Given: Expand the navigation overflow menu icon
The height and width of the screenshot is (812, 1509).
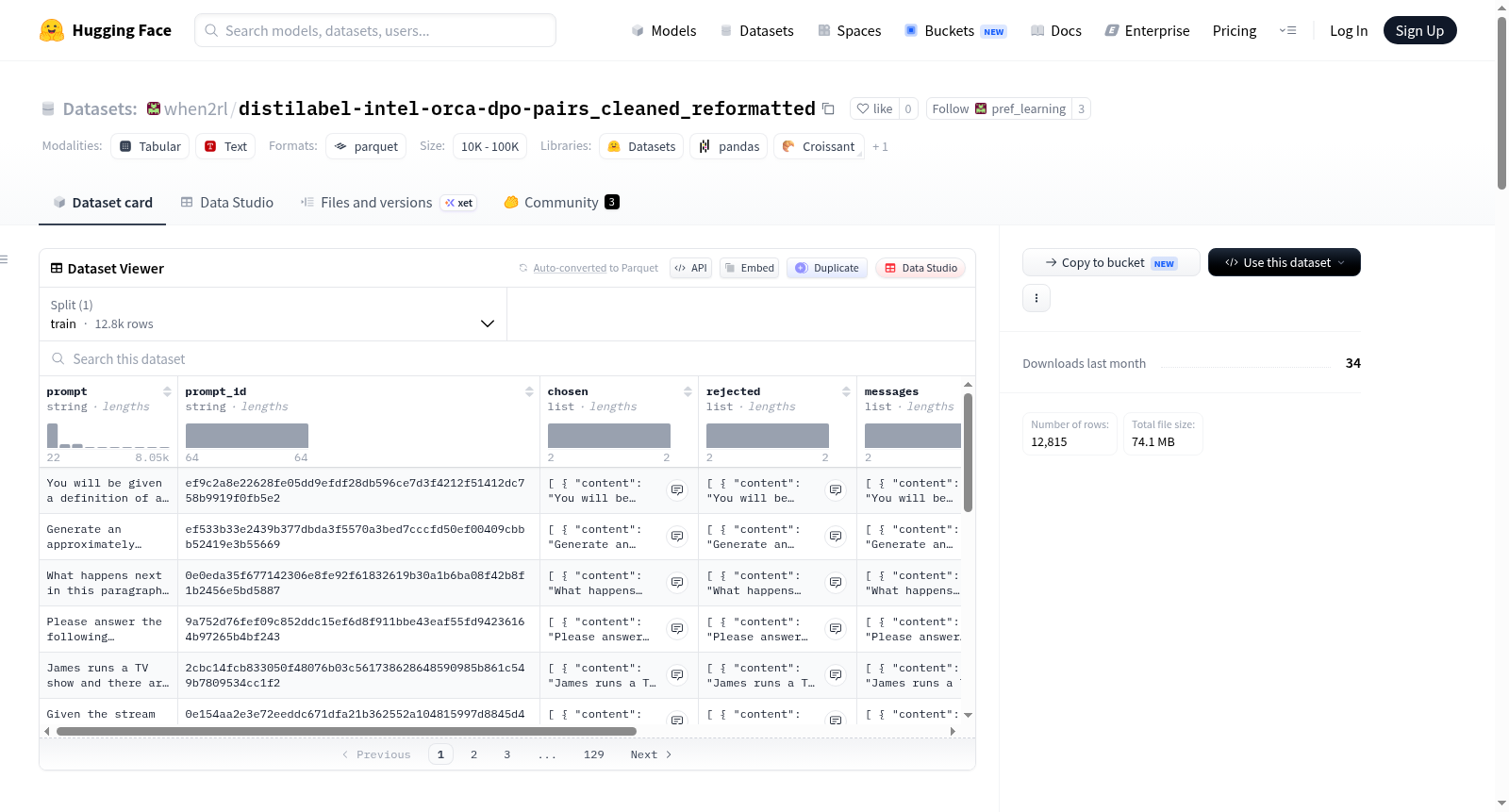Looking at the screenshot, I should tap(1287, 31).
